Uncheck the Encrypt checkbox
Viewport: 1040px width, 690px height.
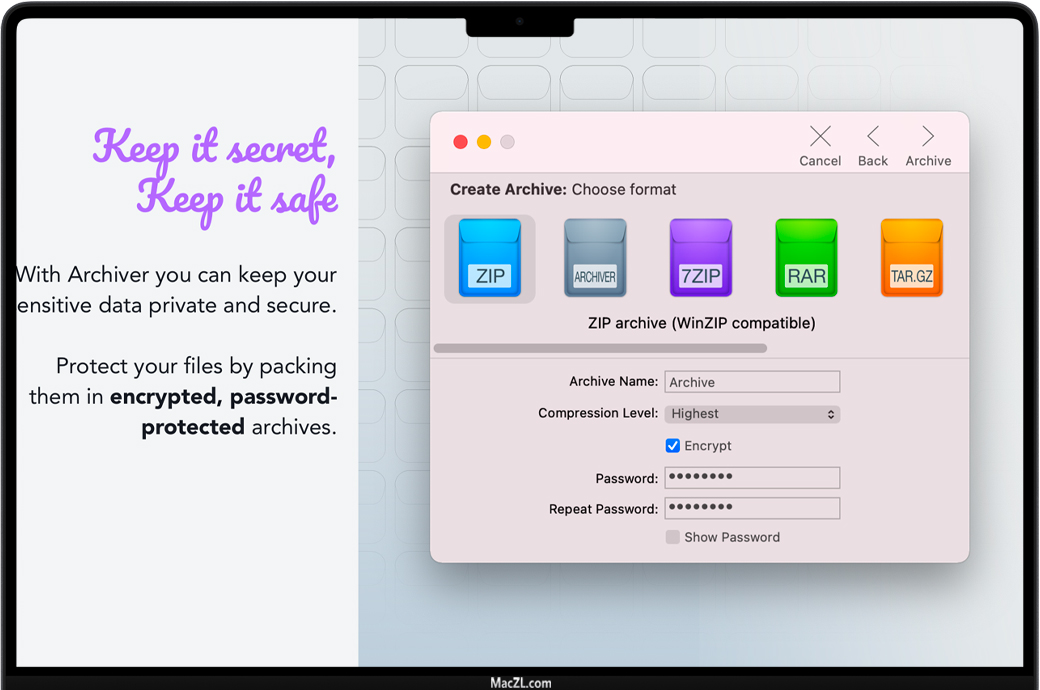pyautogui.click(x=673, y=445)
